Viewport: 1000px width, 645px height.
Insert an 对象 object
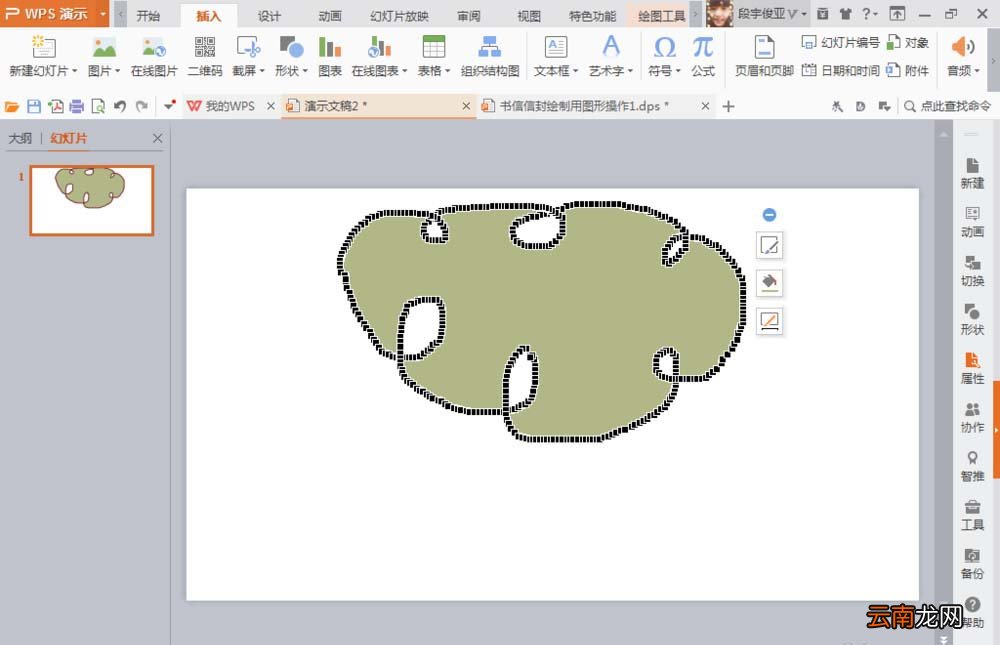click(908, 43)
